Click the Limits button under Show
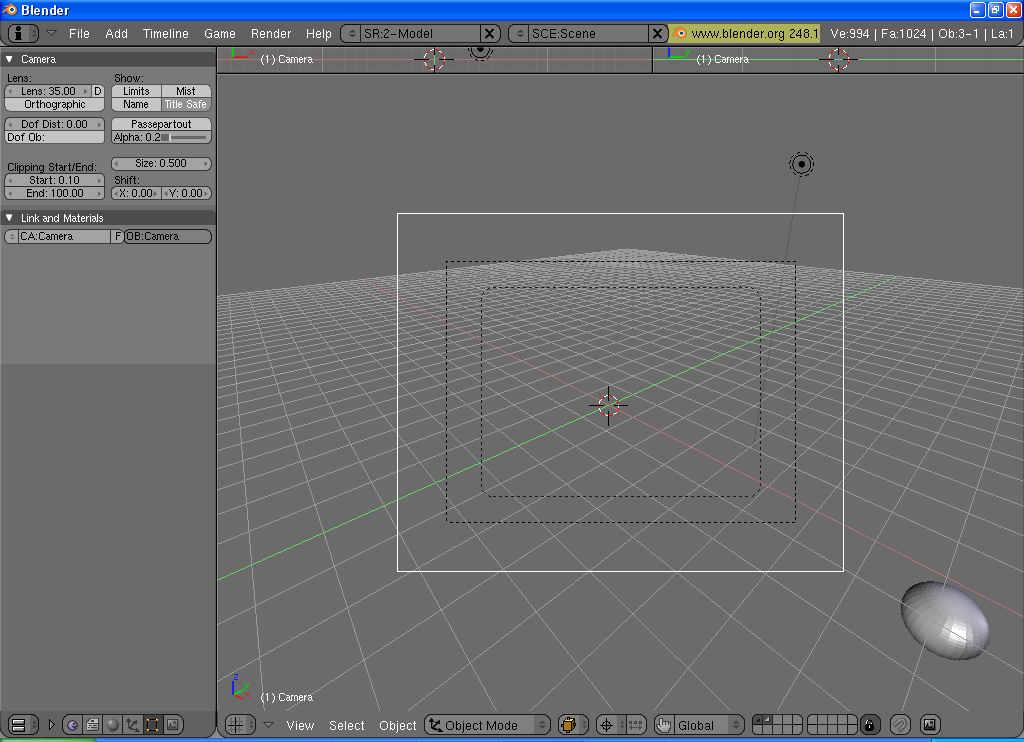Viewport: 1024px width, 742px height. pyautogui.click(x=136, y=91)
